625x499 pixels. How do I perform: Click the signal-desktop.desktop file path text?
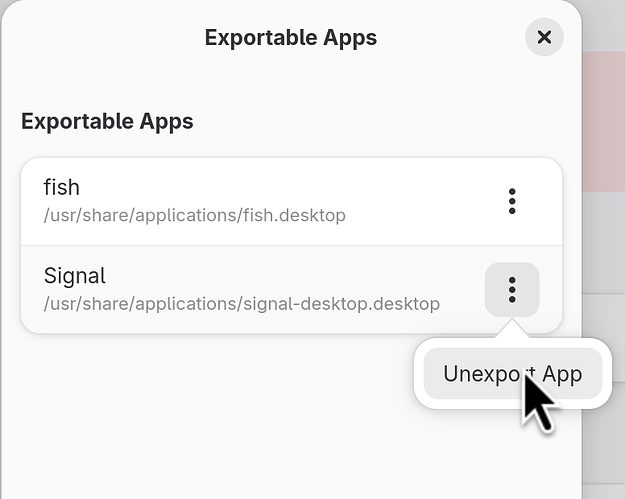(x=242, y=304)
